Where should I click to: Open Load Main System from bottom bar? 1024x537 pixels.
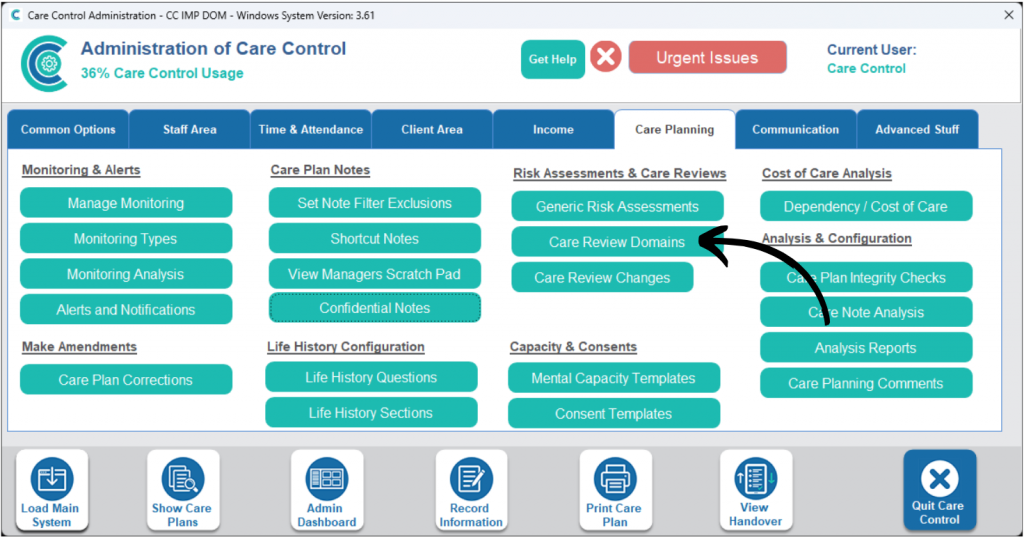click(52, 491)
